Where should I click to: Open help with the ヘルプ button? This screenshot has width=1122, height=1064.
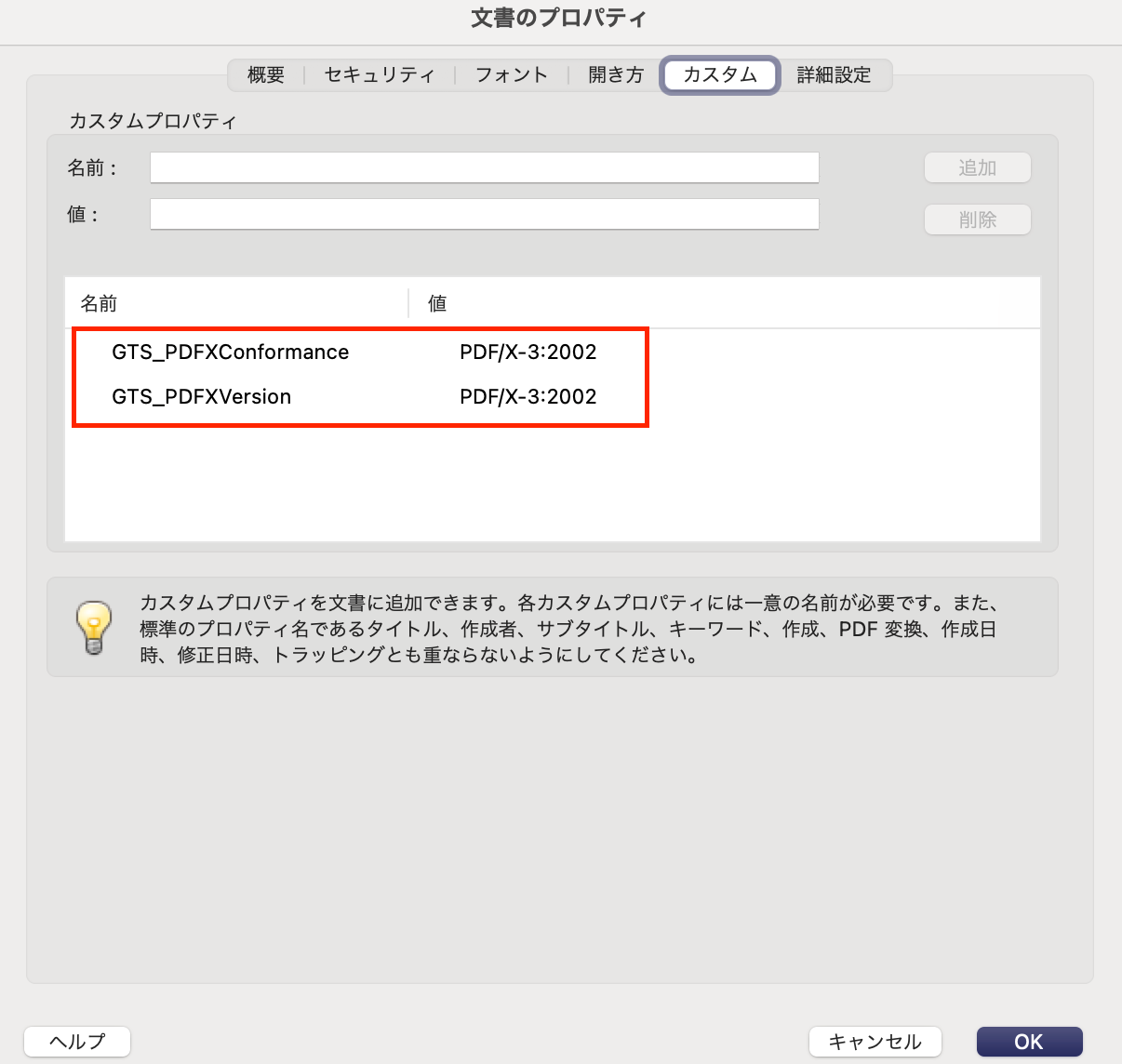[77, 1042]
